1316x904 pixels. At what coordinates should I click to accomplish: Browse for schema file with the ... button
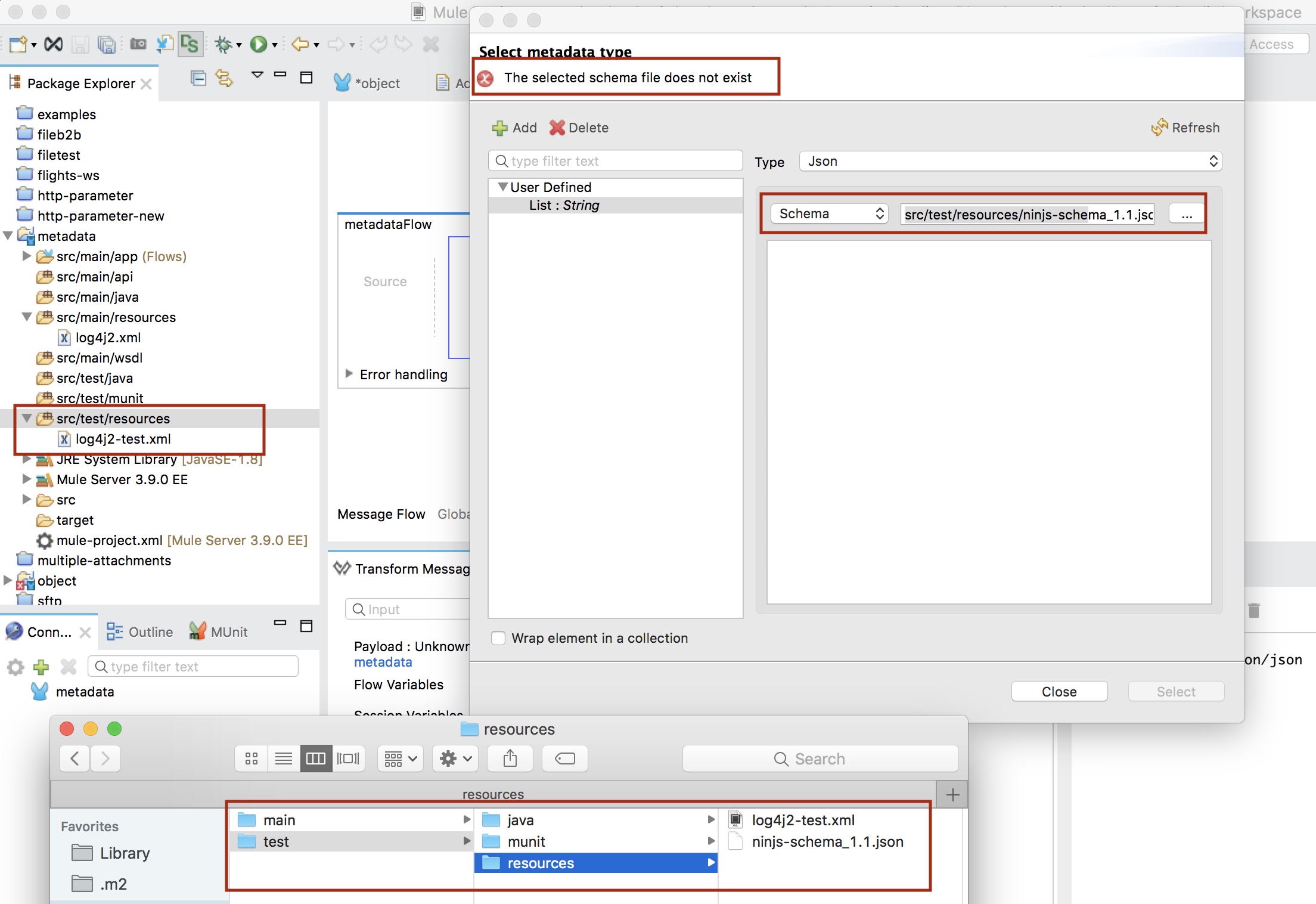(x=1186, y=213)
